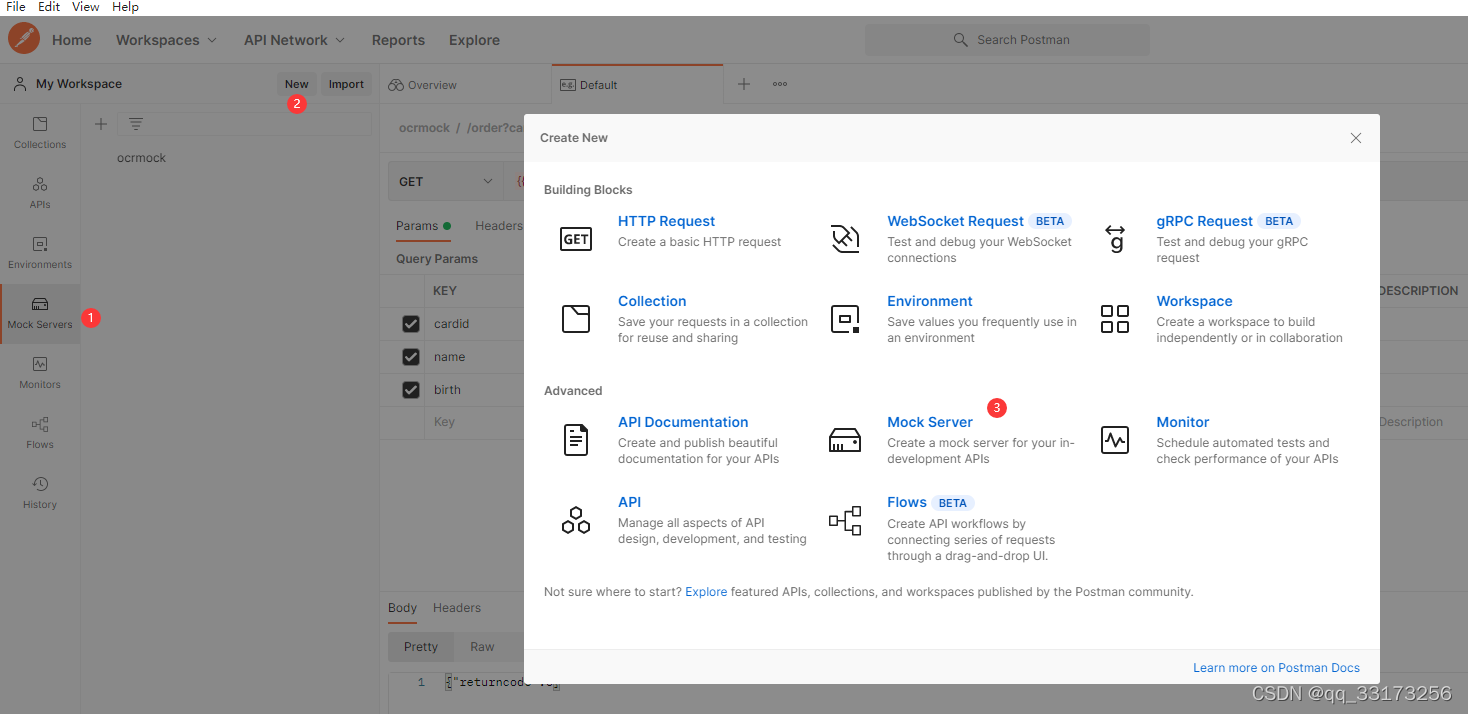
Task: Open Collections in the sidebar
Action: [40, 133]
